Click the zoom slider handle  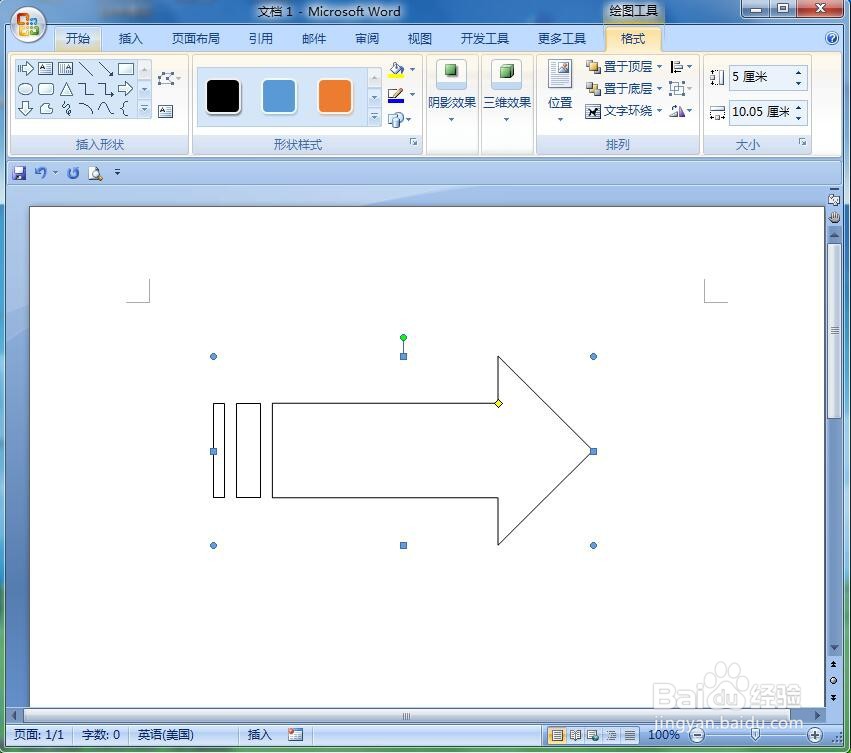coord(755,735)
